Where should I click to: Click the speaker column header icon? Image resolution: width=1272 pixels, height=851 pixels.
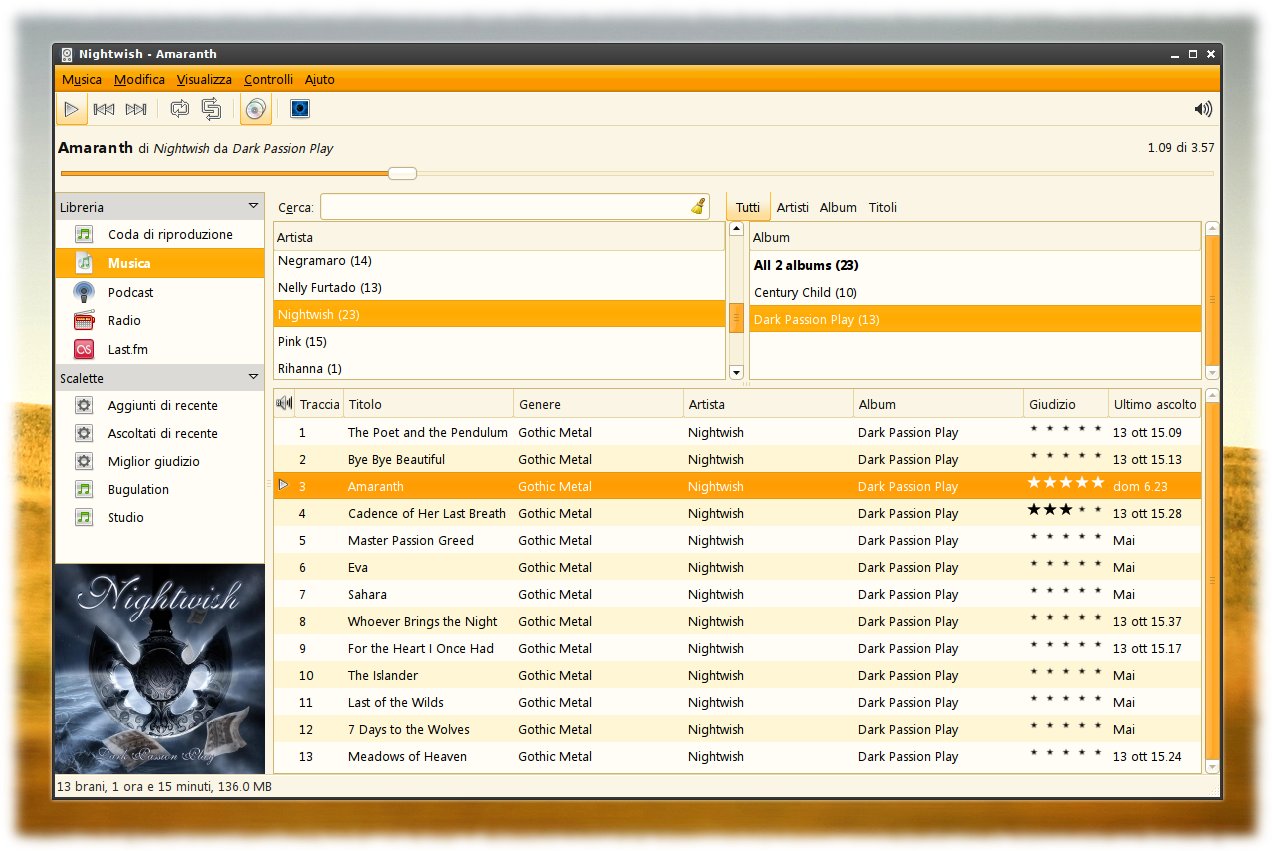tap(284, 404)
